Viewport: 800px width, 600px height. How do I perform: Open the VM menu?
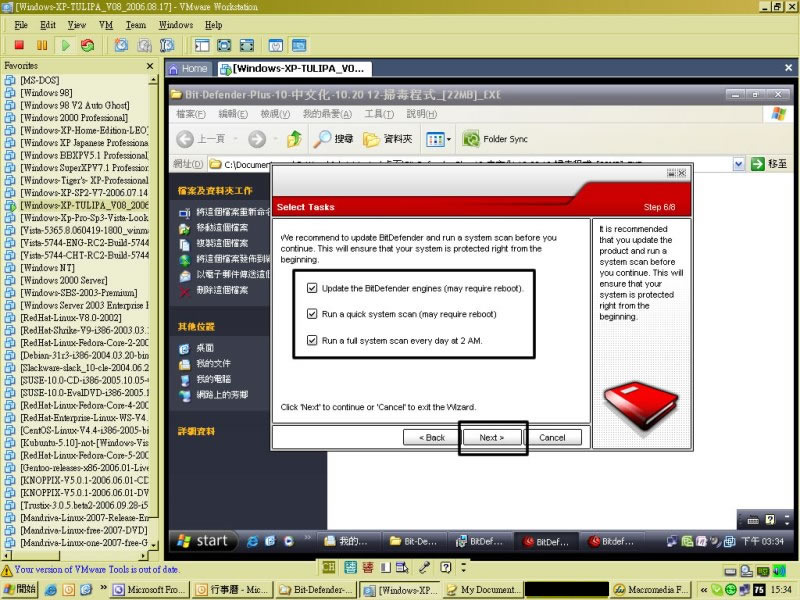click(106, 25)
